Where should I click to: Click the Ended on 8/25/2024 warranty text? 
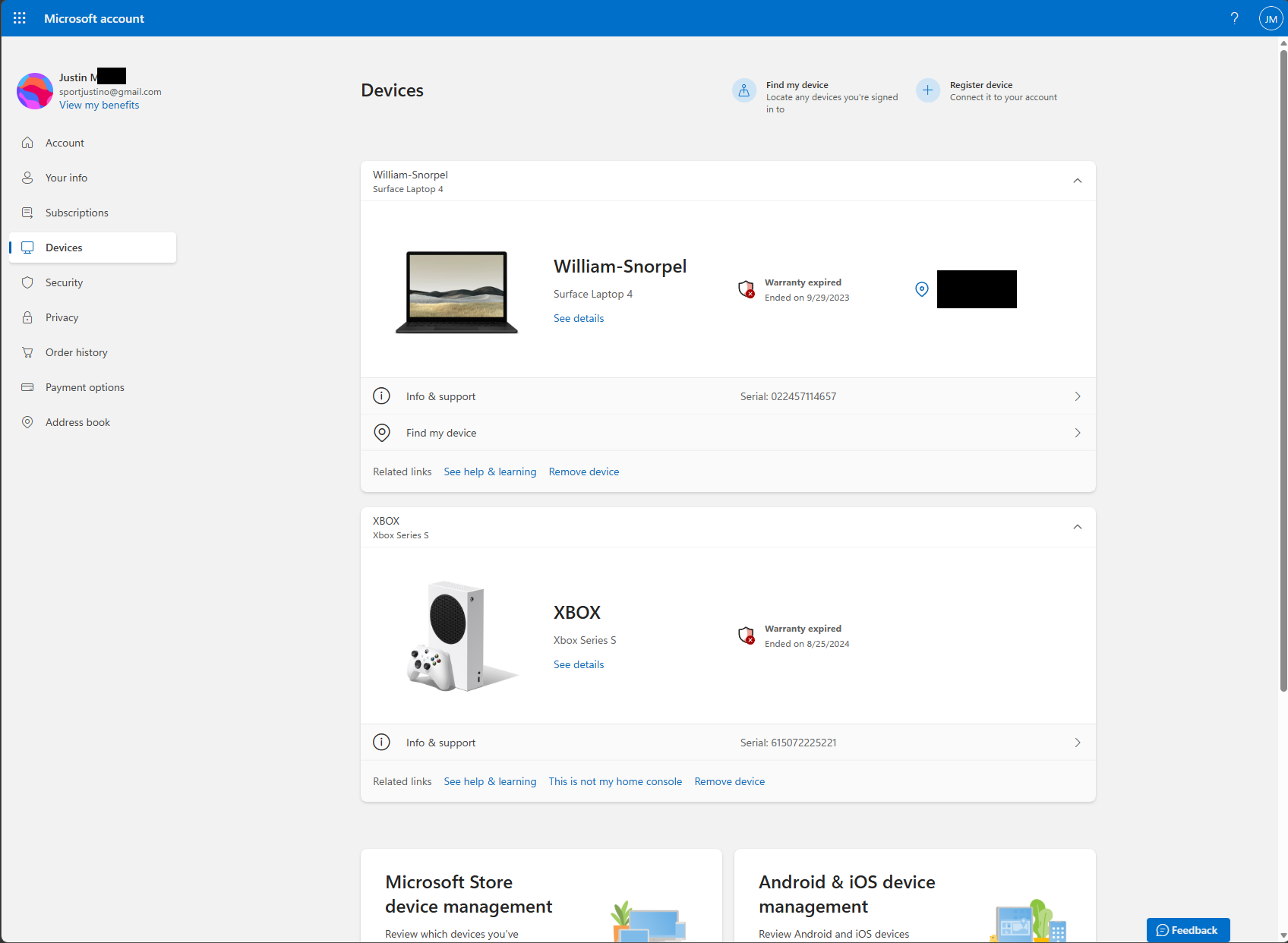coord(807,644)
